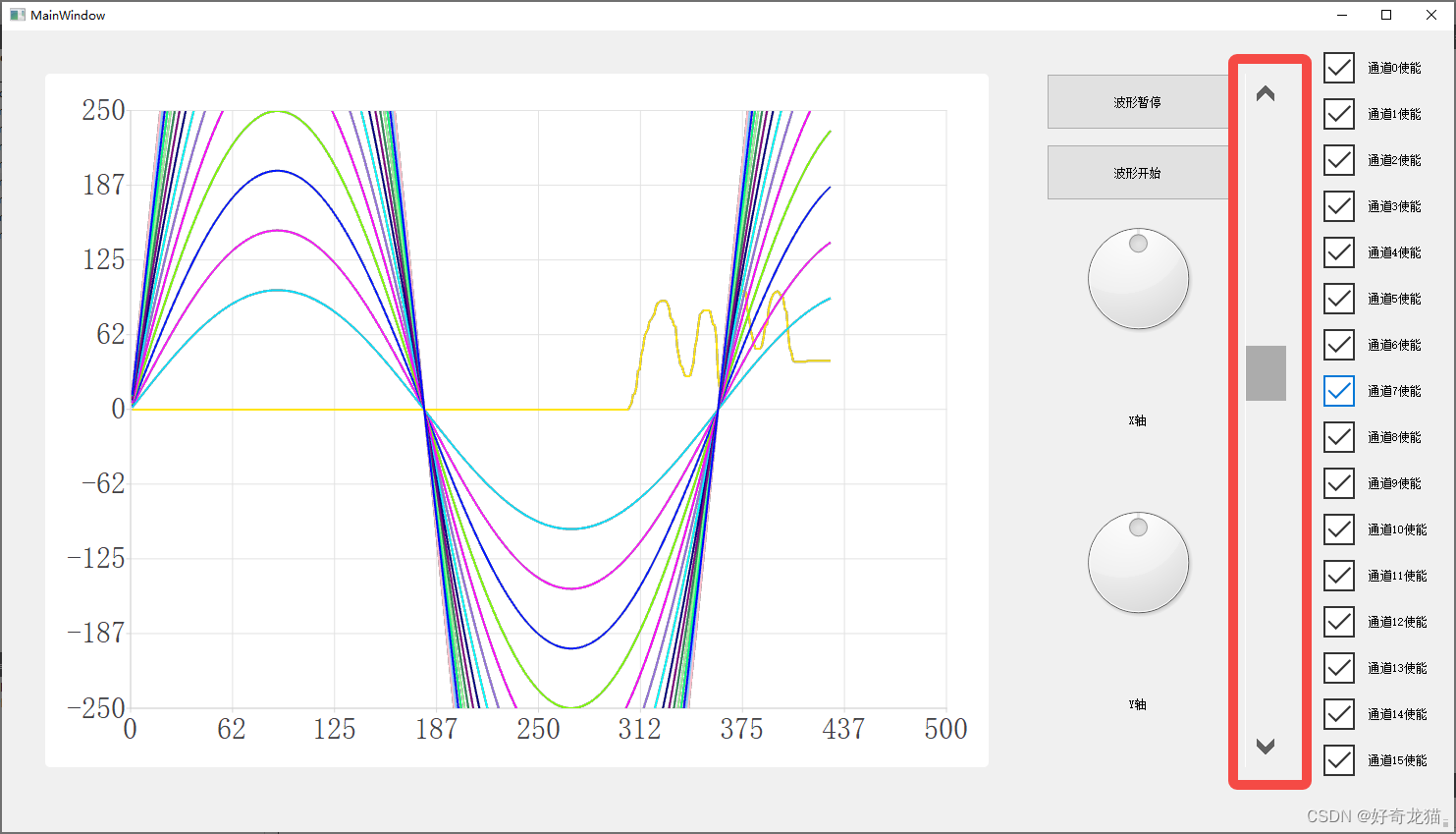This screenshot has width=1456, height=834.
Task: Toggle the blue-highlighted 通道7使能 checkbox
Action: tap(1339, 391)
